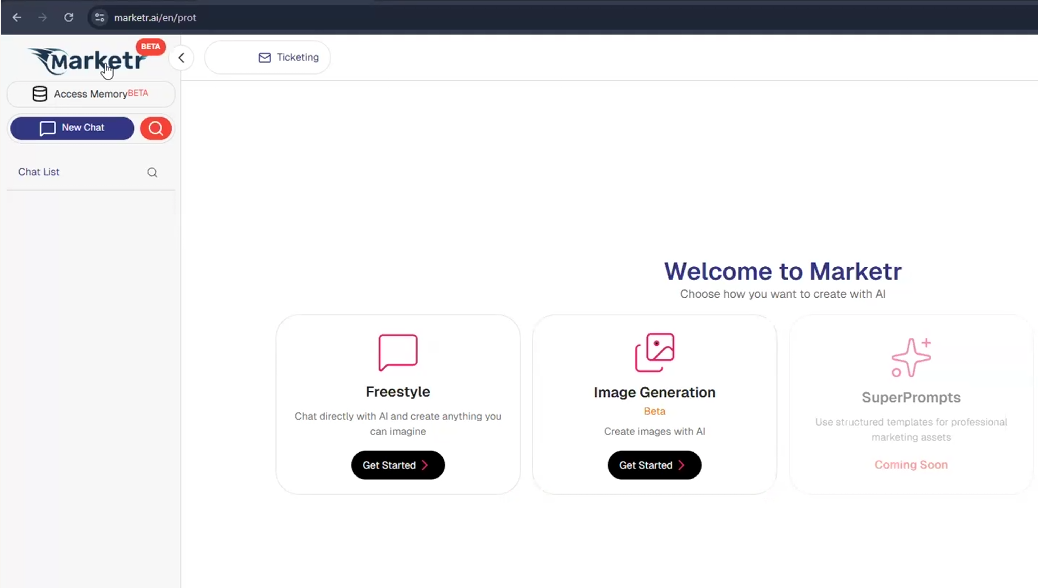Click the Welcome to Marketr heading
The width and height of the screenshot is (1038, 588).
pyautogui.click(x=782, y=271)
